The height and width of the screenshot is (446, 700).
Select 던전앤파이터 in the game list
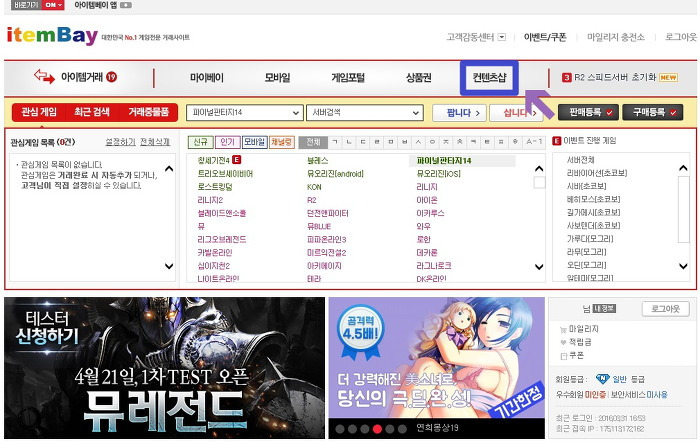[328, 213]
